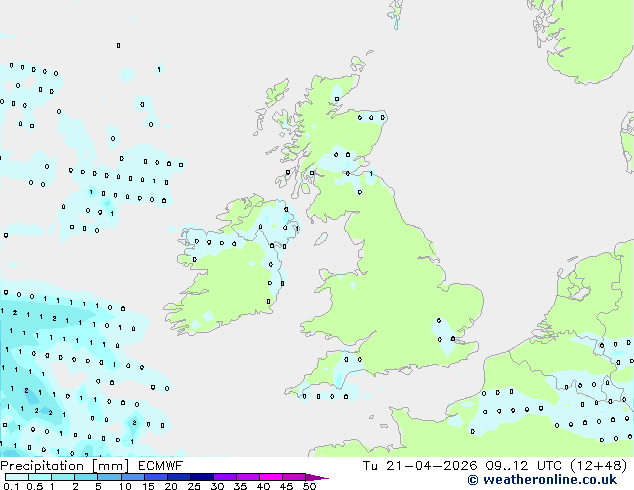Open the weatheronline.co.uk copyright link
This screenshot has width=634, height=490.
pos(542,480)
